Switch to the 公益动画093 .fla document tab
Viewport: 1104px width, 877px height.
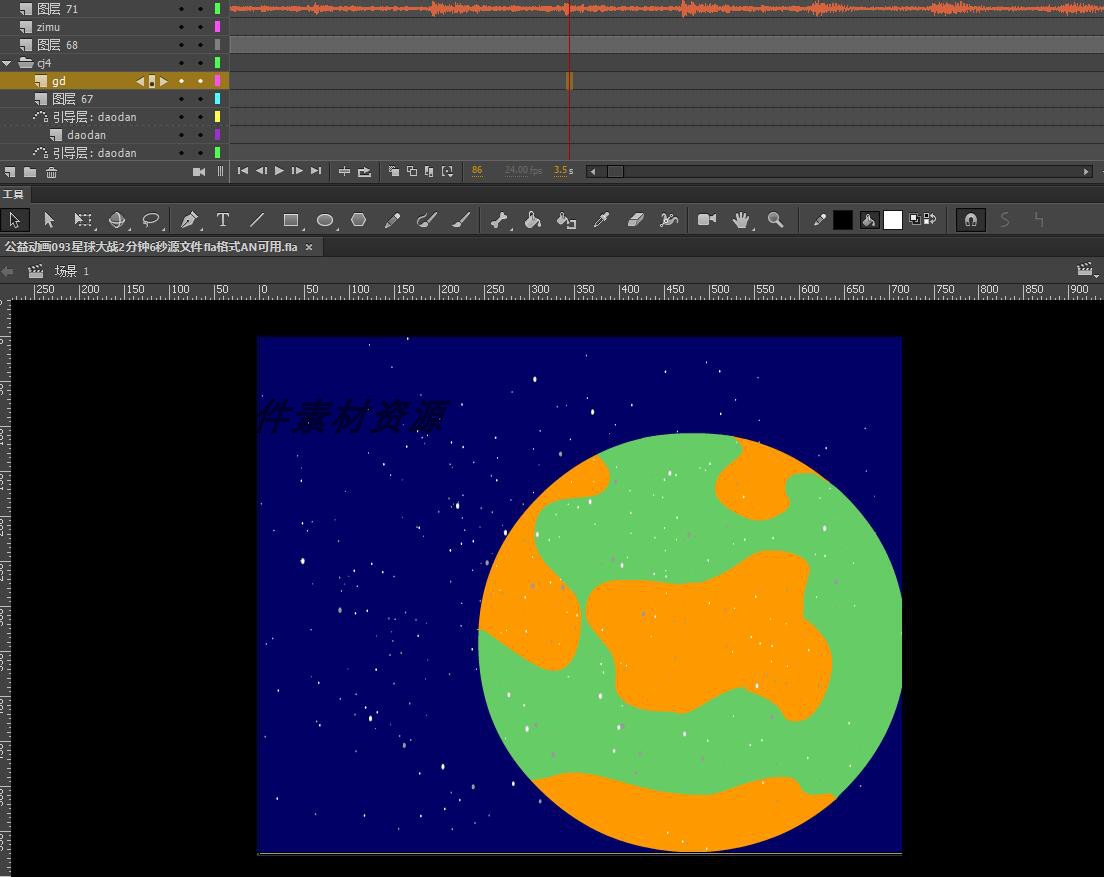click(151, 247)
